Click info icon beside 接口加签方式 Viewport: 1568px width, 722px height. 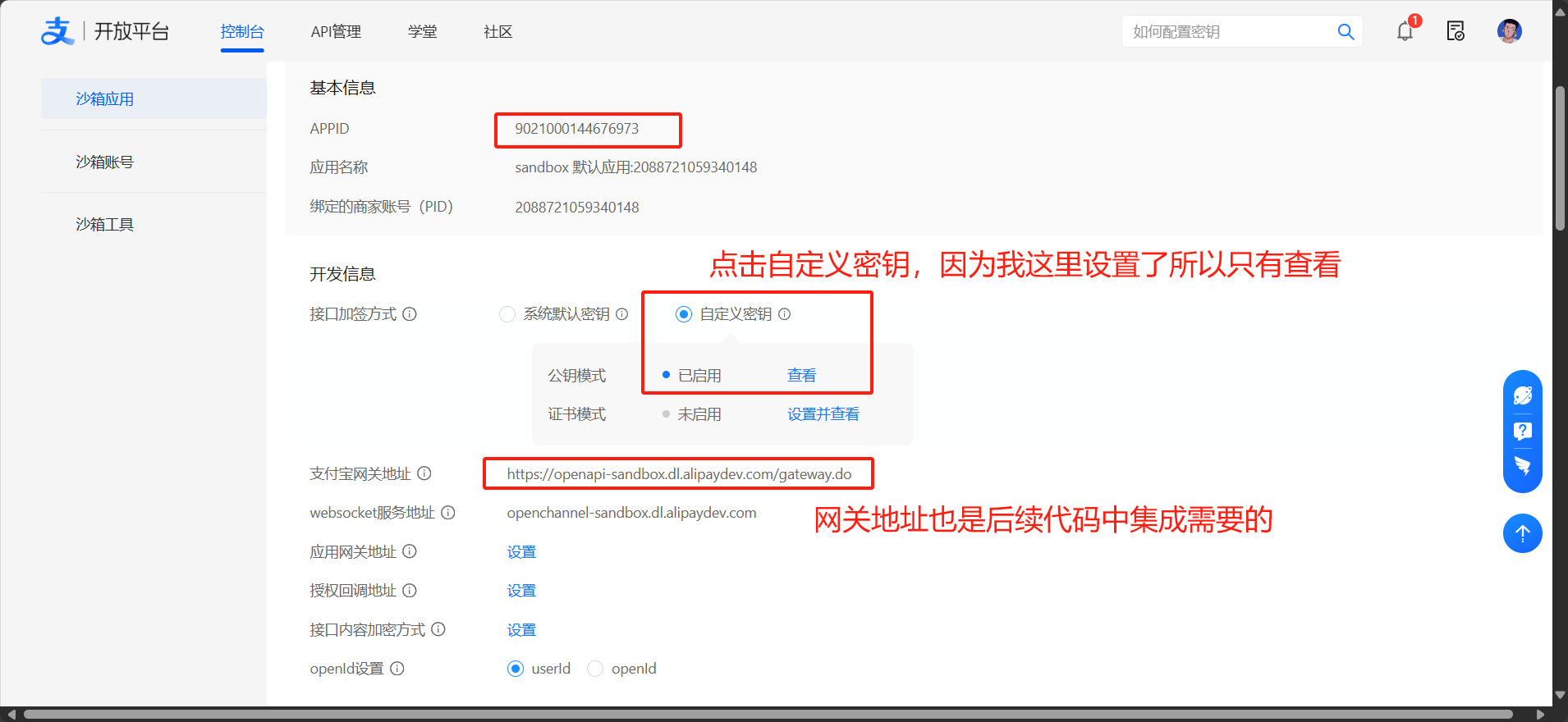click(x=410, y=314)
